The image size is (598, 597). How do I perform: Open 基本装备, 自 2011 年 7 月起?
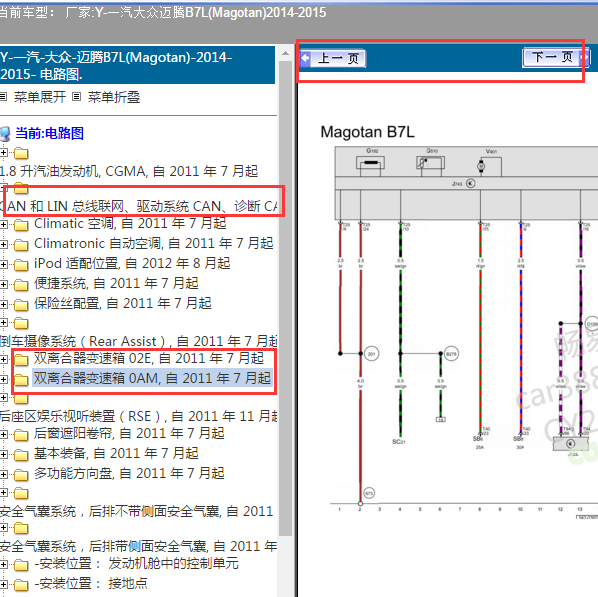pyautogui.click(x=116, y=453)
